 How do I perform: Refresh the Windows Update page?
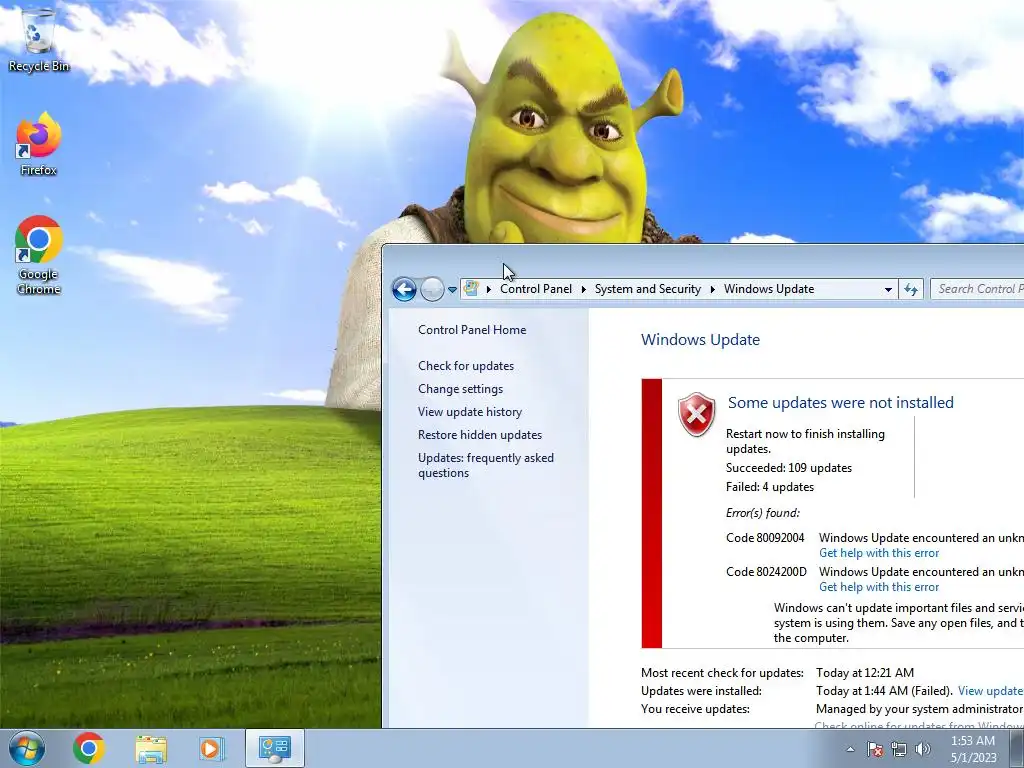click(911, 289)
